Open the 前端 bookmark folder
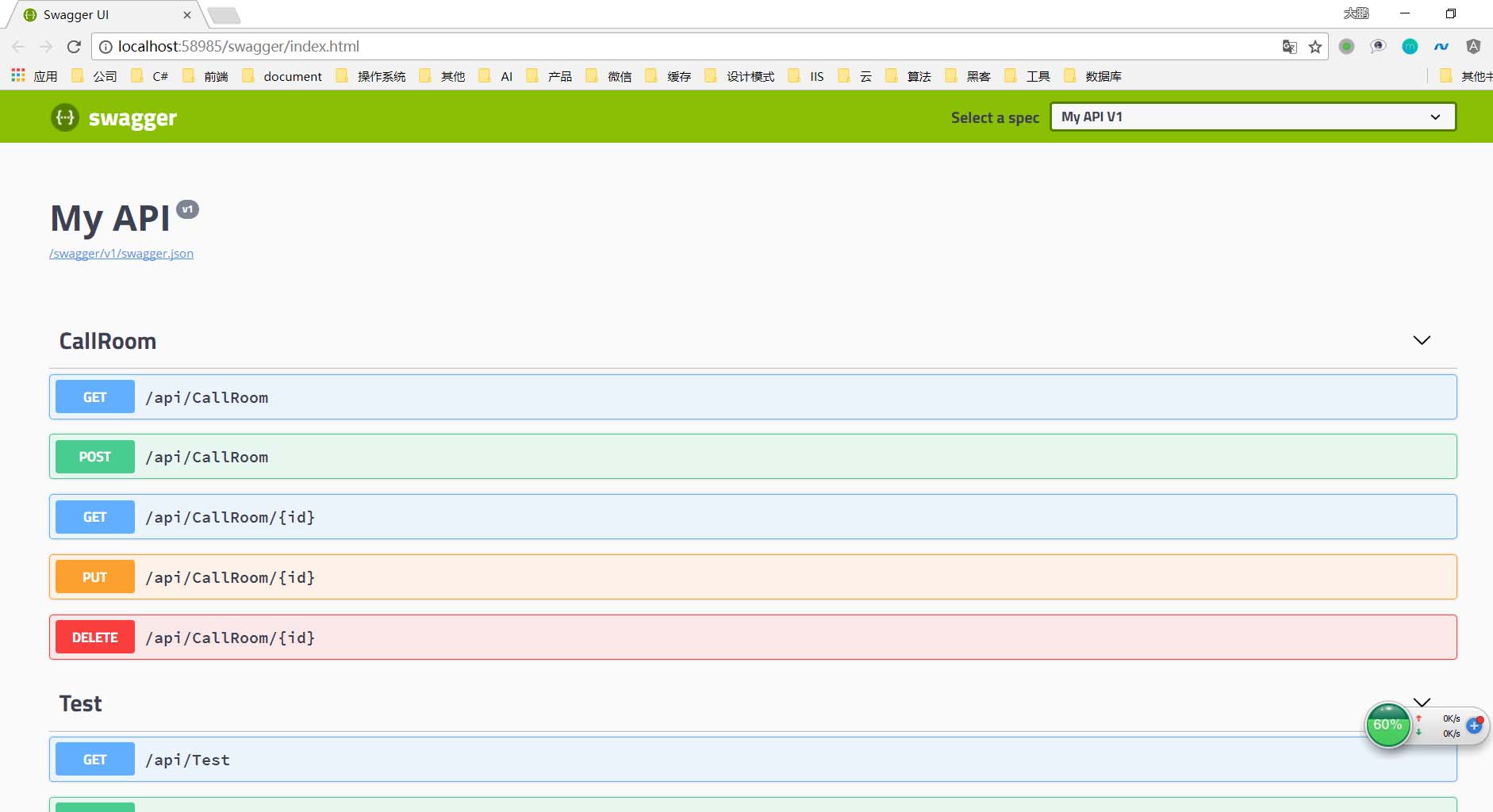1493x812 pixels. (205, 76)
